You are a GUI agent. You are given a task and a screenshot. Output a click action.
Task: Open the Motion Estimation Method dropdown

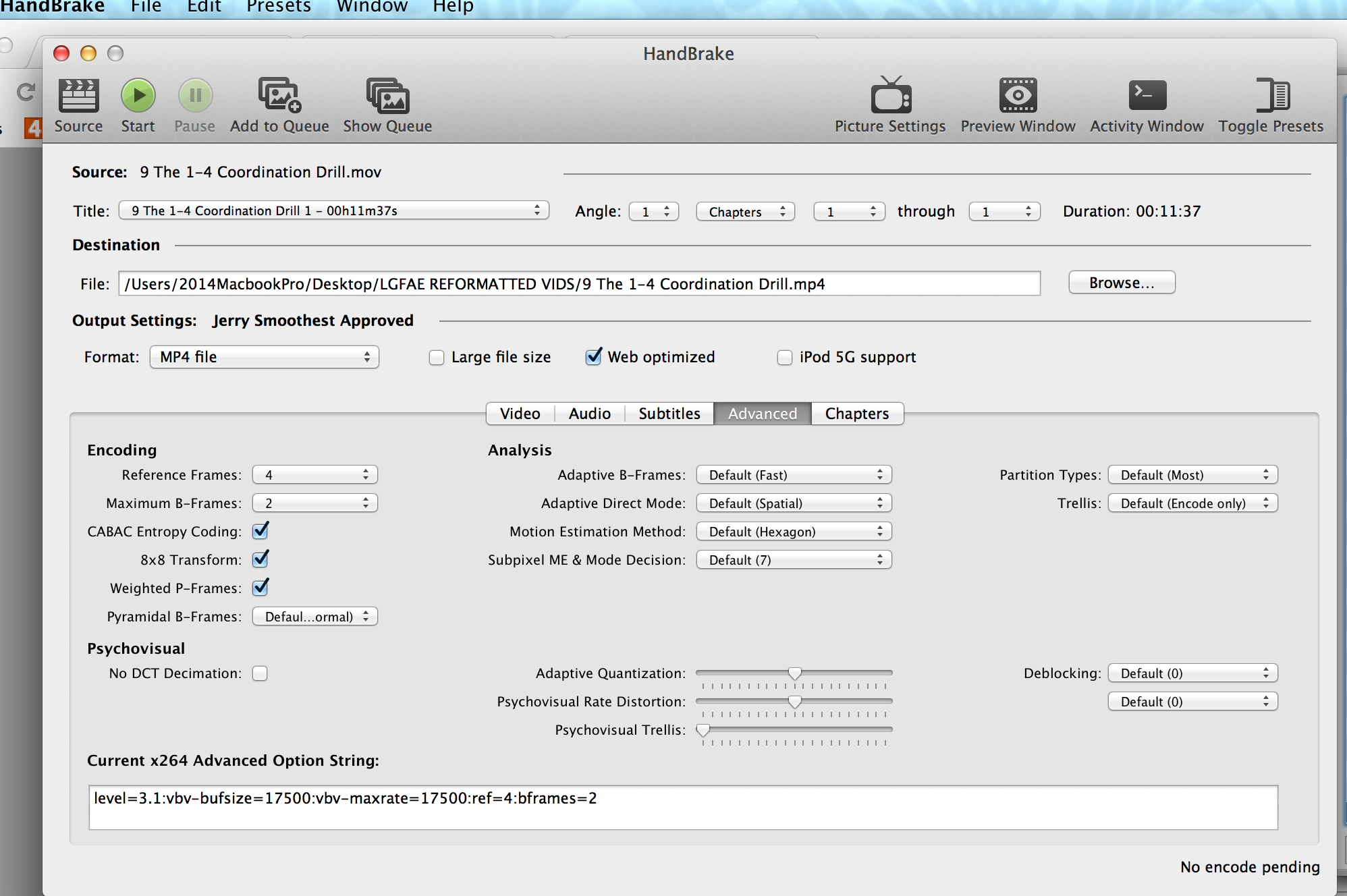[794, 532]
